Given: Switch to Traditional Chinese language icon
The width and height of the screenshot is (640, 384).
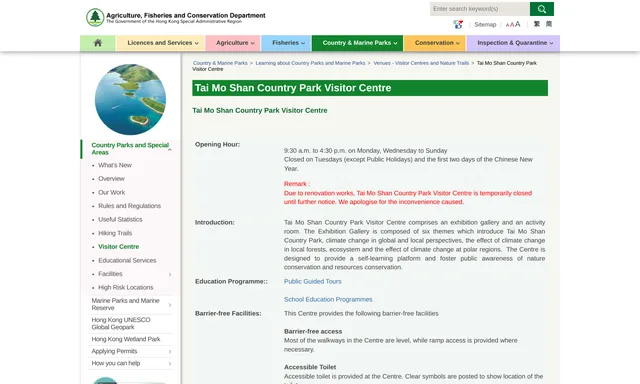Looking at the screenshot, I should pos(537,24).
